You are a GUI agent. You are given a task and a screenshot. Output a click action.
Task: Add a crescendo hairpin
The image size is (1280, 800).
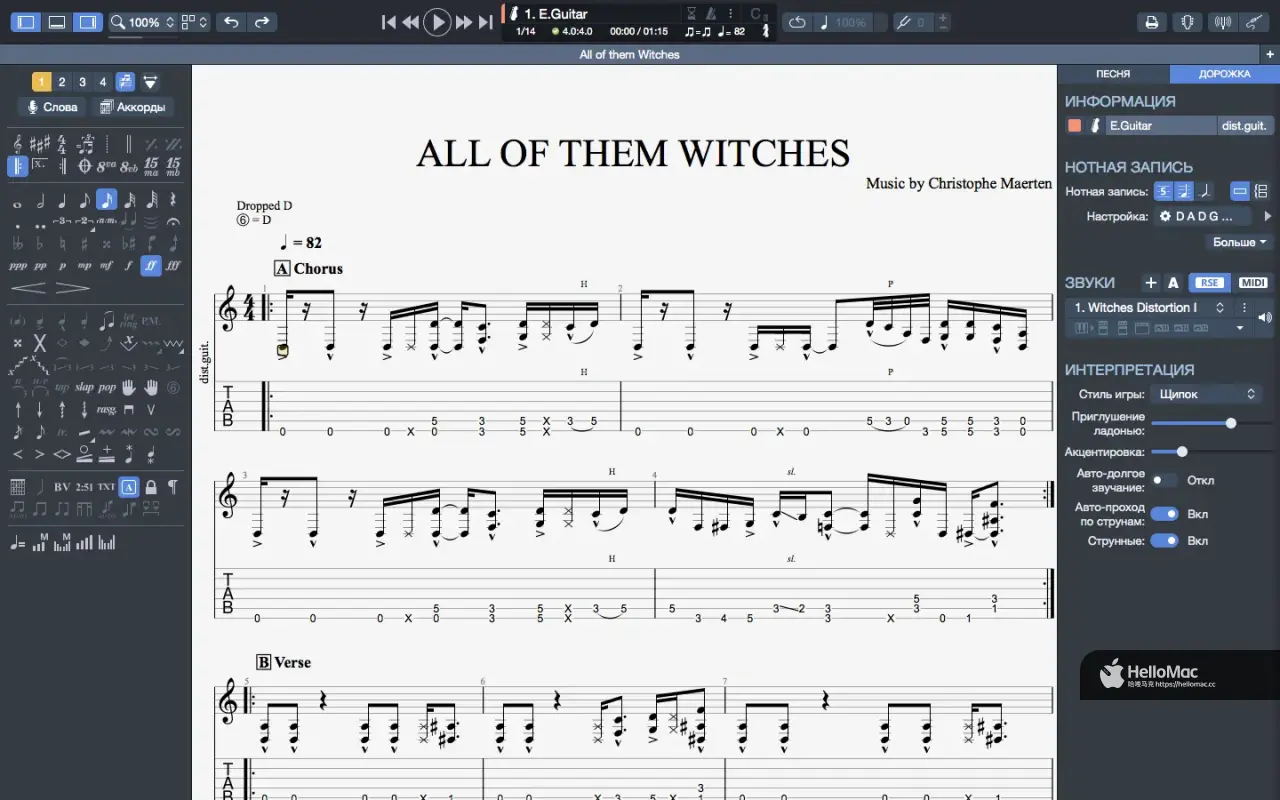29,288
